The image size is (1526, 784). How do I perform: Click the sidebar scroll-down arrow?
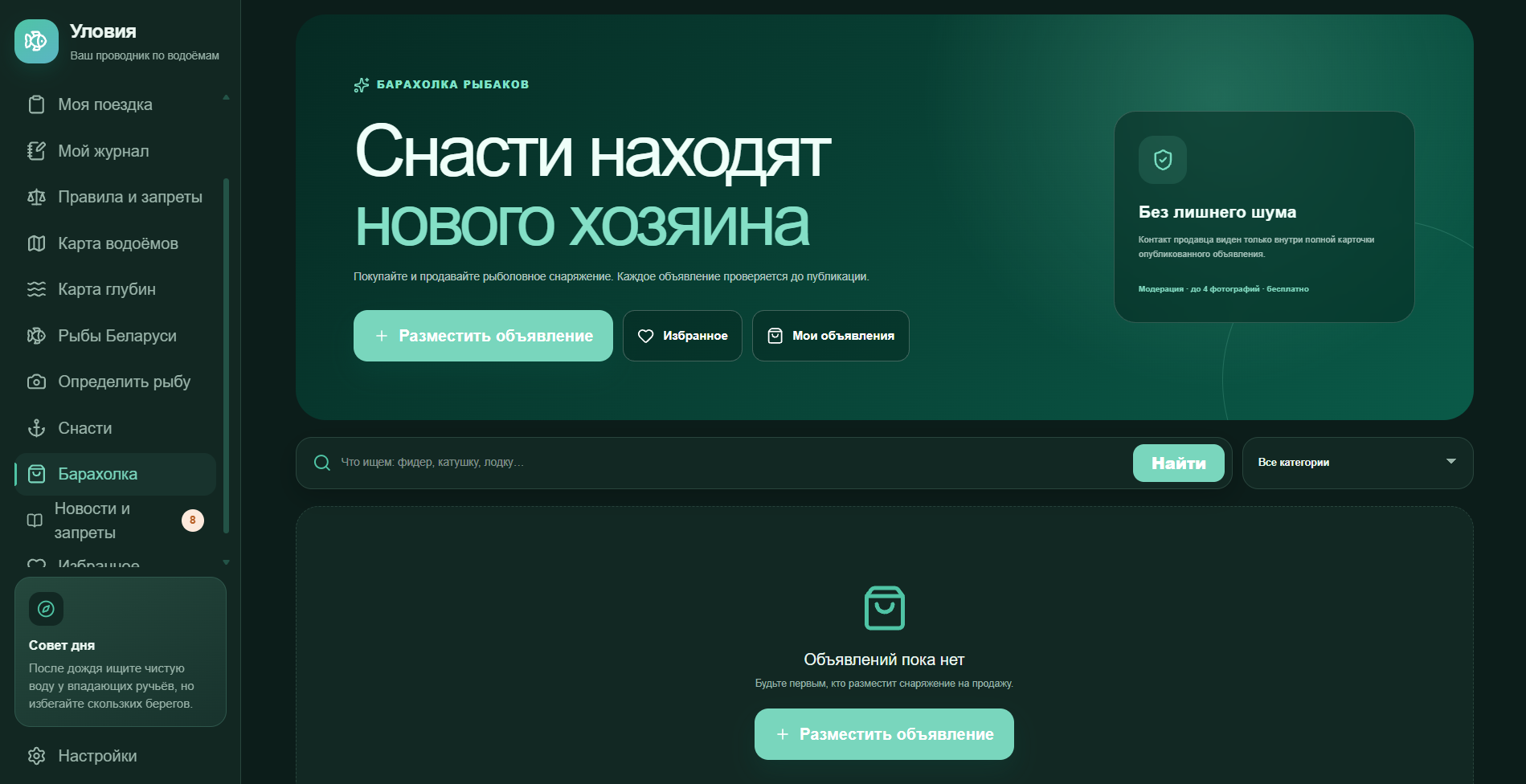coord(226,562)
